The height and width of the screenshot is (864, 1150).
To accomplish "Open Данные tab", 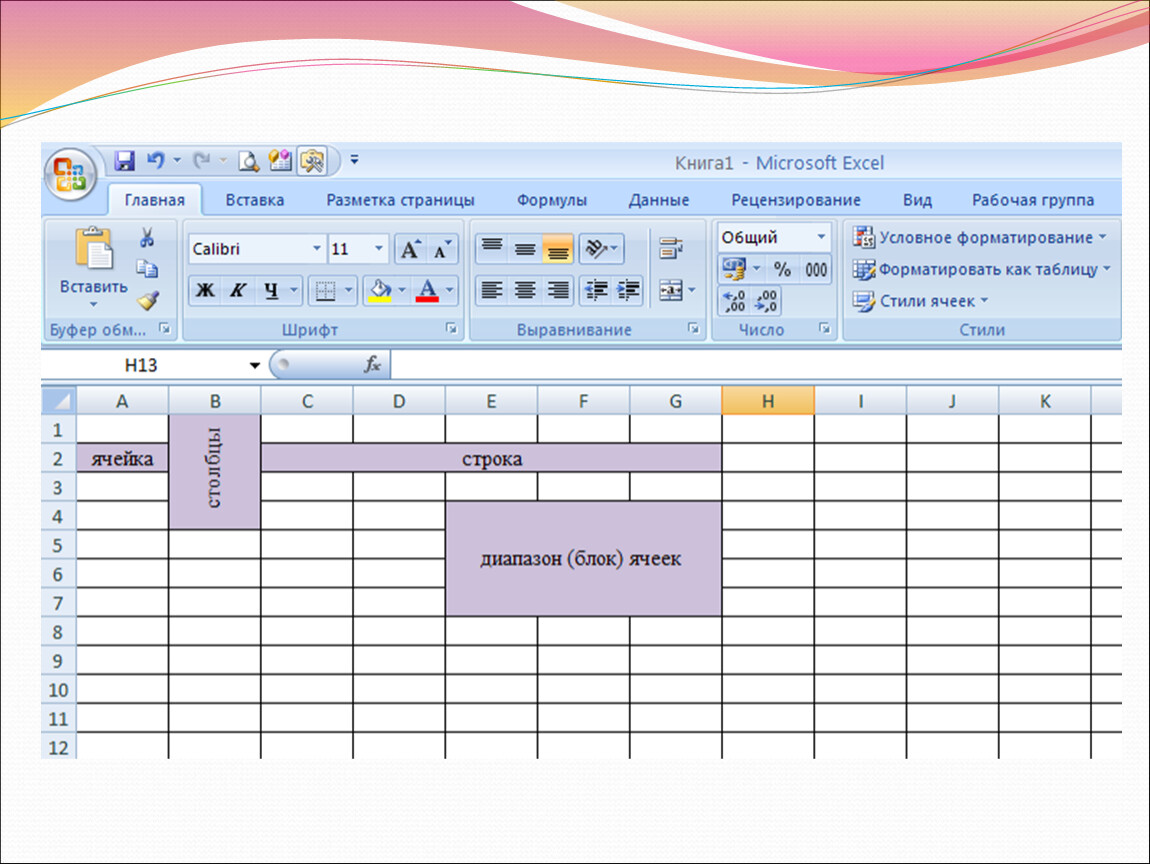I will click(x=659, y=200).
